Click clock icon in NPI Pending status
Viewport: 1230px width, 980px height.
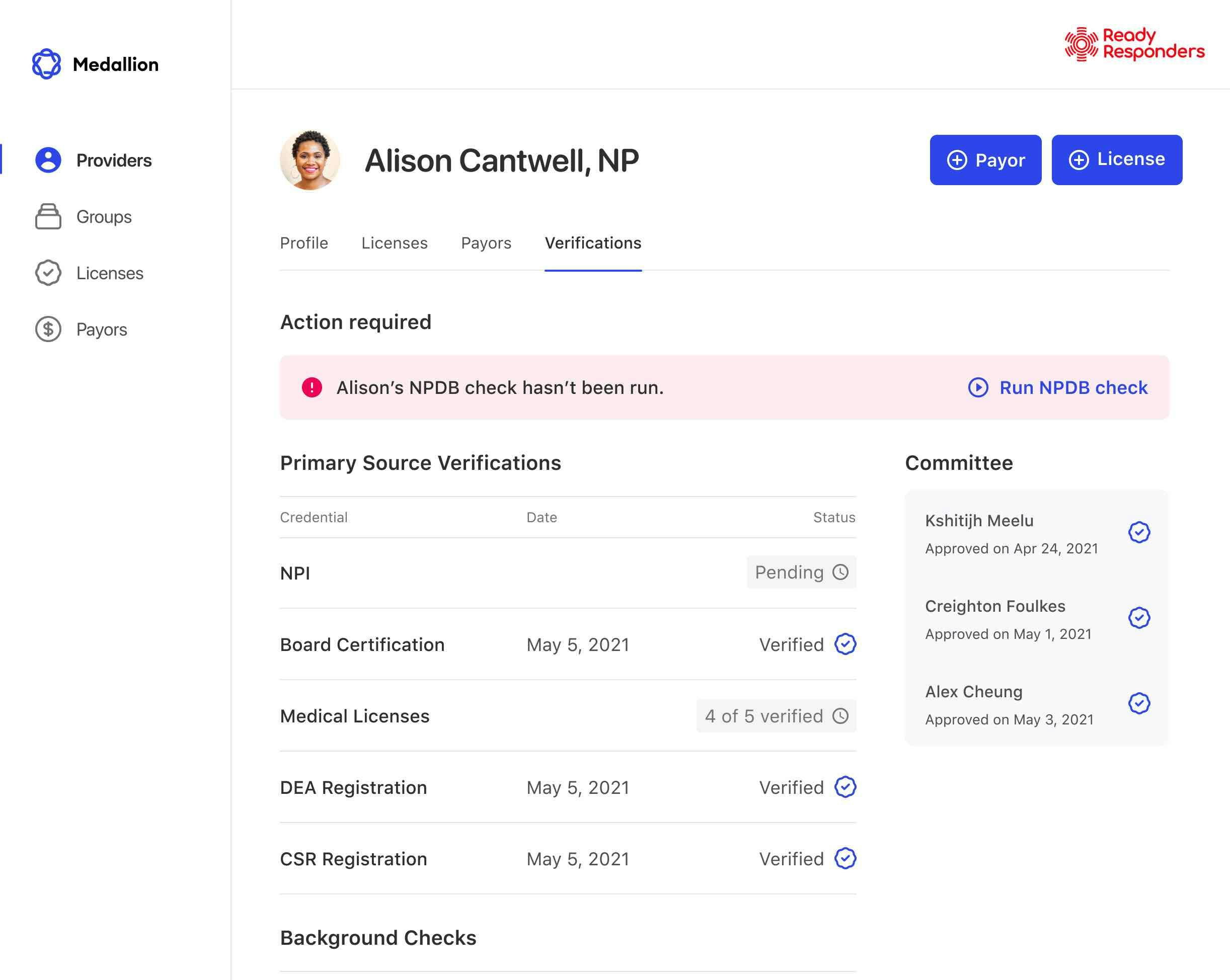coord(840,572)
